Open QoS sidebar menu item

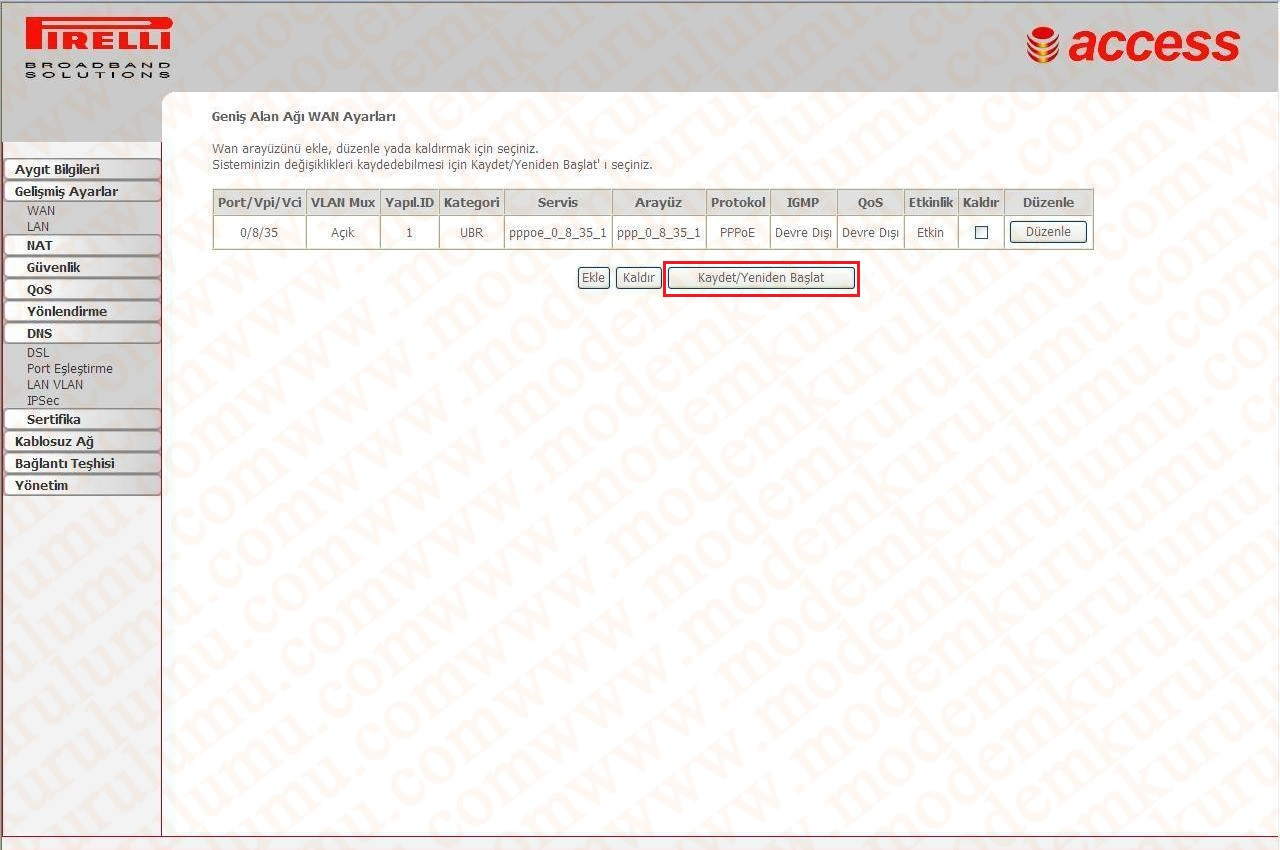pos(81,289)
